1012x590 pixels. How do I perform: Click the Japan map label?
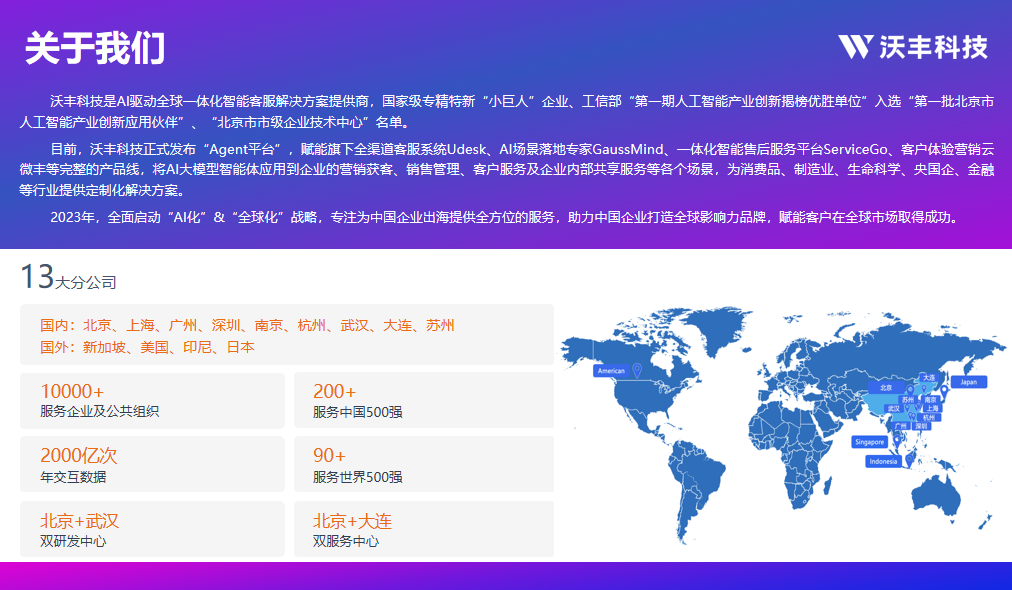968,382
